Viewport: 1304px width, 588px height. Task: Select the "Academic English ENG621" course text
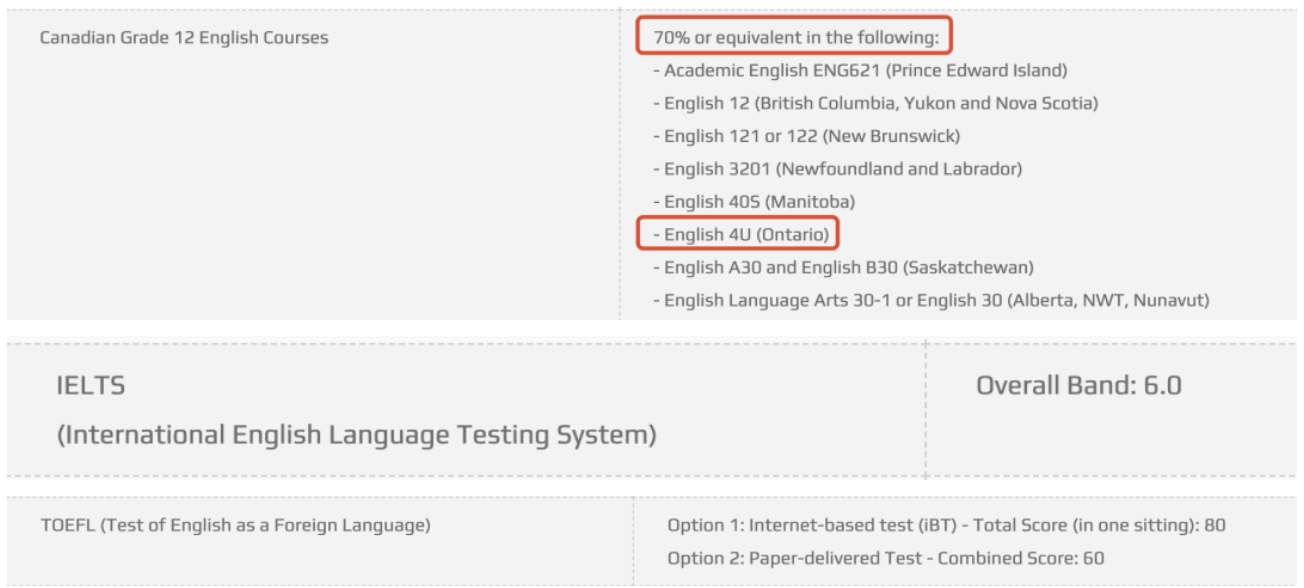[x=772, y=71]
